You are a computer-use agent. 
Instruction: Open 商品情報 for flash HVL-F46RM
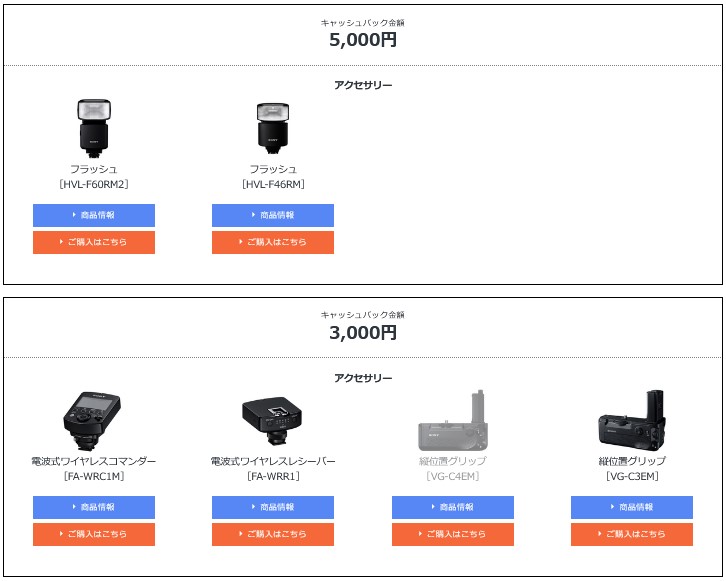273,215
